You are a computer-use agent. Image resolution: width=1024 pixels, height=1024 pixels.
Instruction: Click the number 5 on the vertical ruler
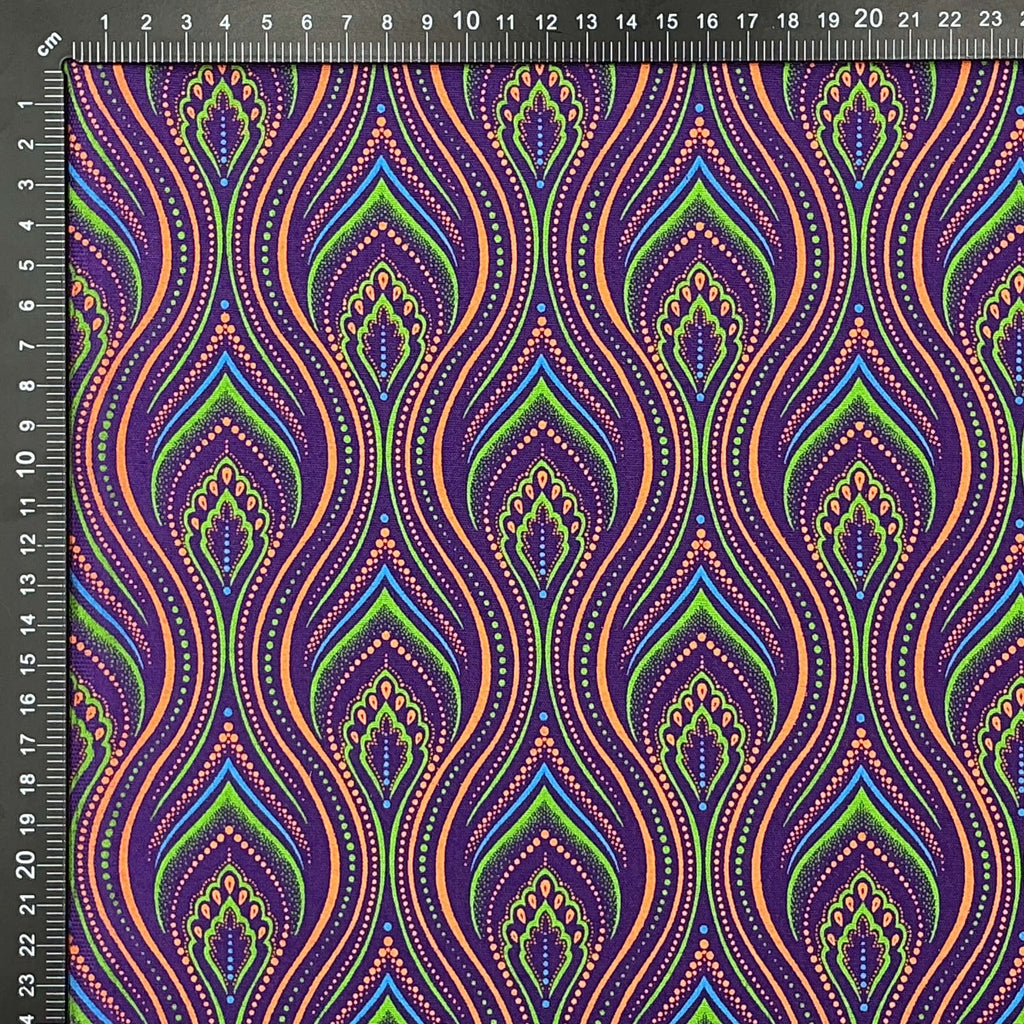coord(27,264)
